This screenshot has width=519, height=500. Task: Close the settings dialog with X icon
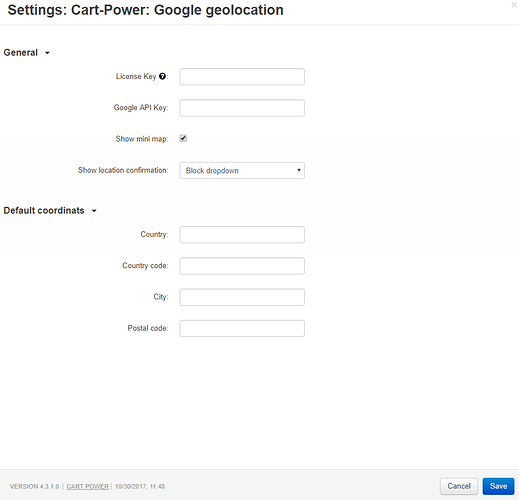tap(514, 5)
